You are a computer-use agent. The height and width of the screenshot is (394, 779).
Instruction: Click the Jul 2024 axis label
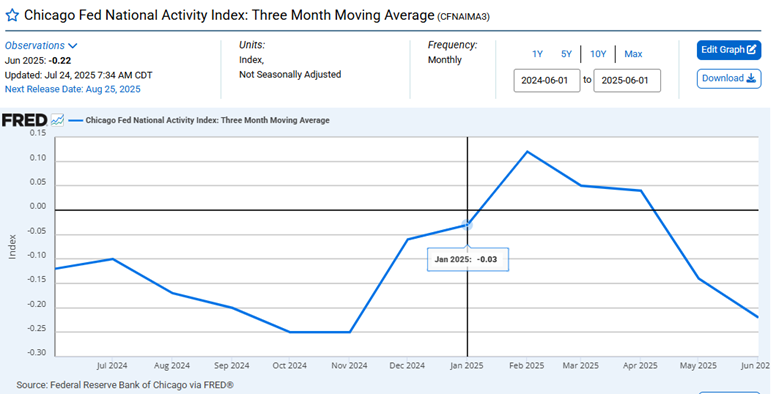pos(112,366)
